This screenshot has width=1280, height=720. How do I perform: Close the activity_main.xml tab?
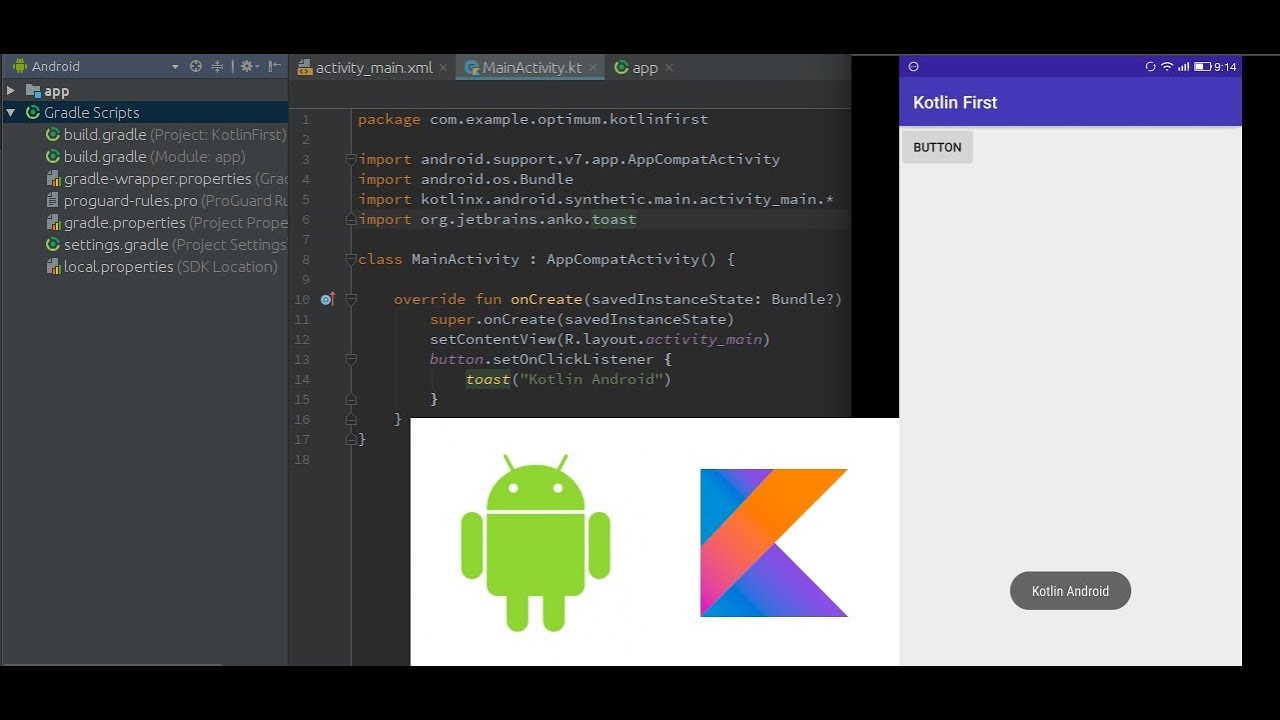click(x=443, y=68)
